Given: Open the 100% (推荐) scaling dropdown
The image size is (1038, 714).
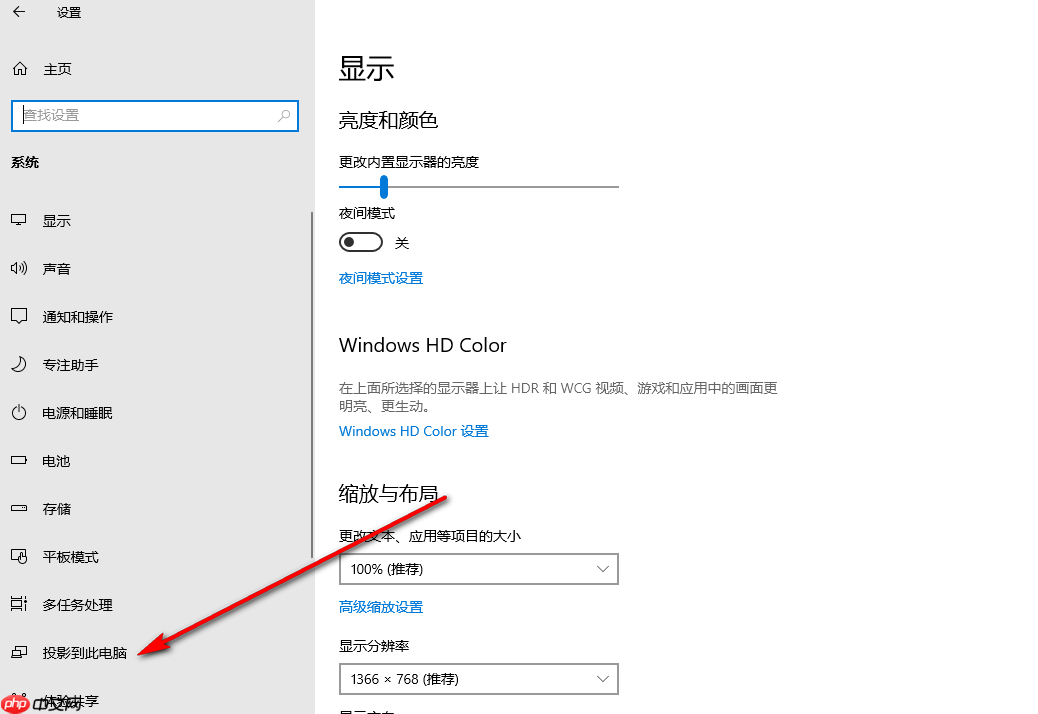Looking at the screenshot, I should coord(478,568).
